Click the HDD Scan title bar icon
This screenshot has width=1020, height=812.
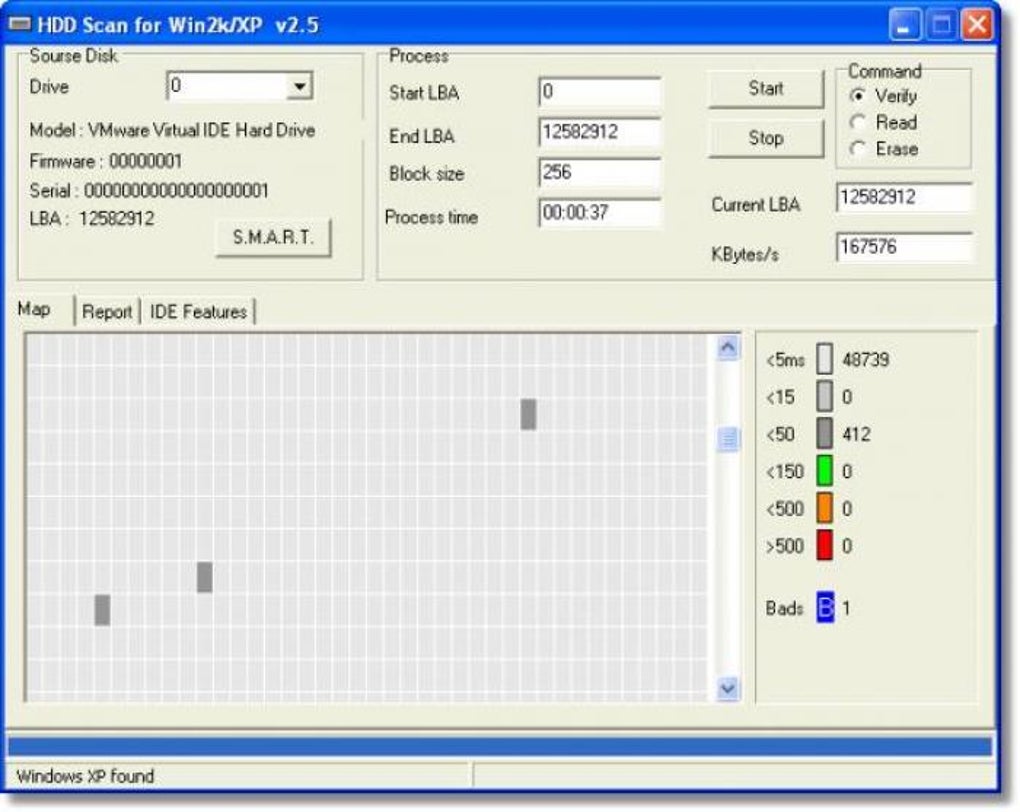pos(20,25)
